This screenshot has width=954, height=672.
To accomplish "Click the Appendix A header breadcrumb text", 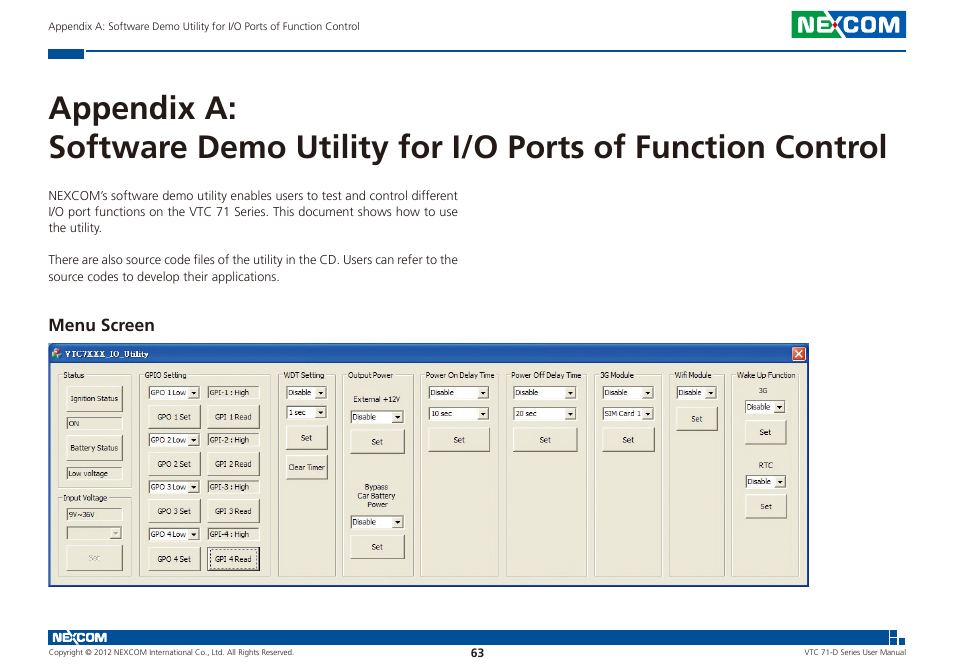I will [204, 26].
